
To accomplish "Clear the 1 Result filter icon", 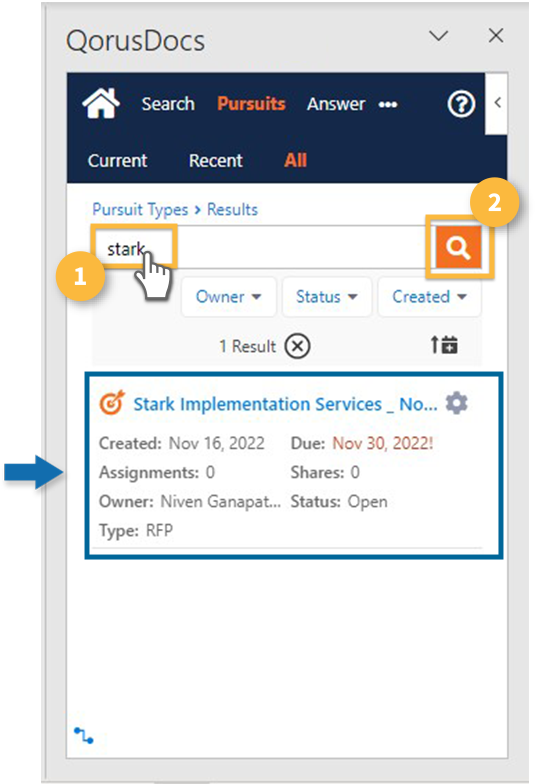I will pyautogui.click(x=298, y=346).
